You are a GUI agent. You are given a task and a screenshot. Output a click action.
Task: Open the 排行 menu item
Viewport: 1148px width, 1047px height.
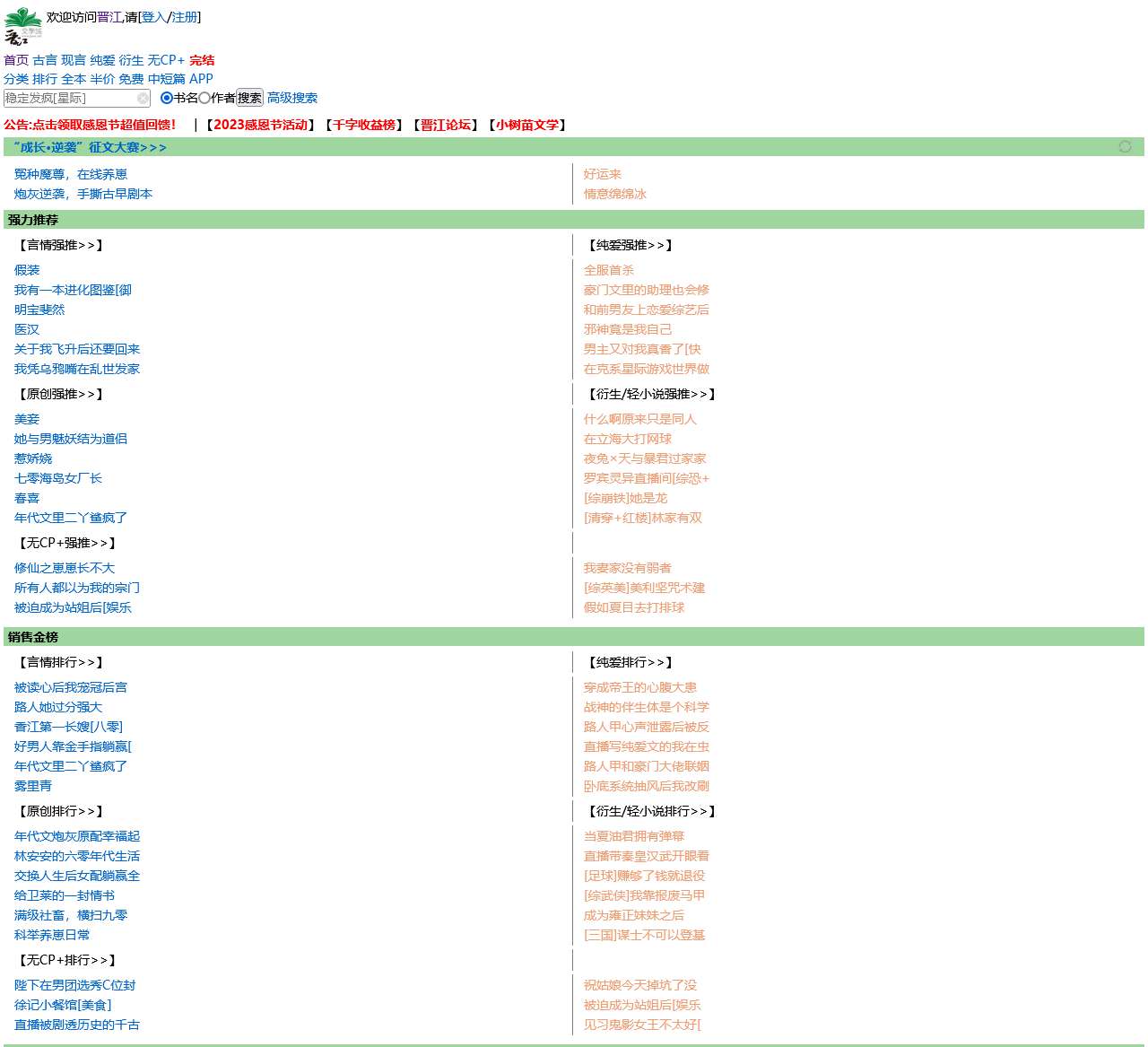pyautogui.click(x=45, y=79)
